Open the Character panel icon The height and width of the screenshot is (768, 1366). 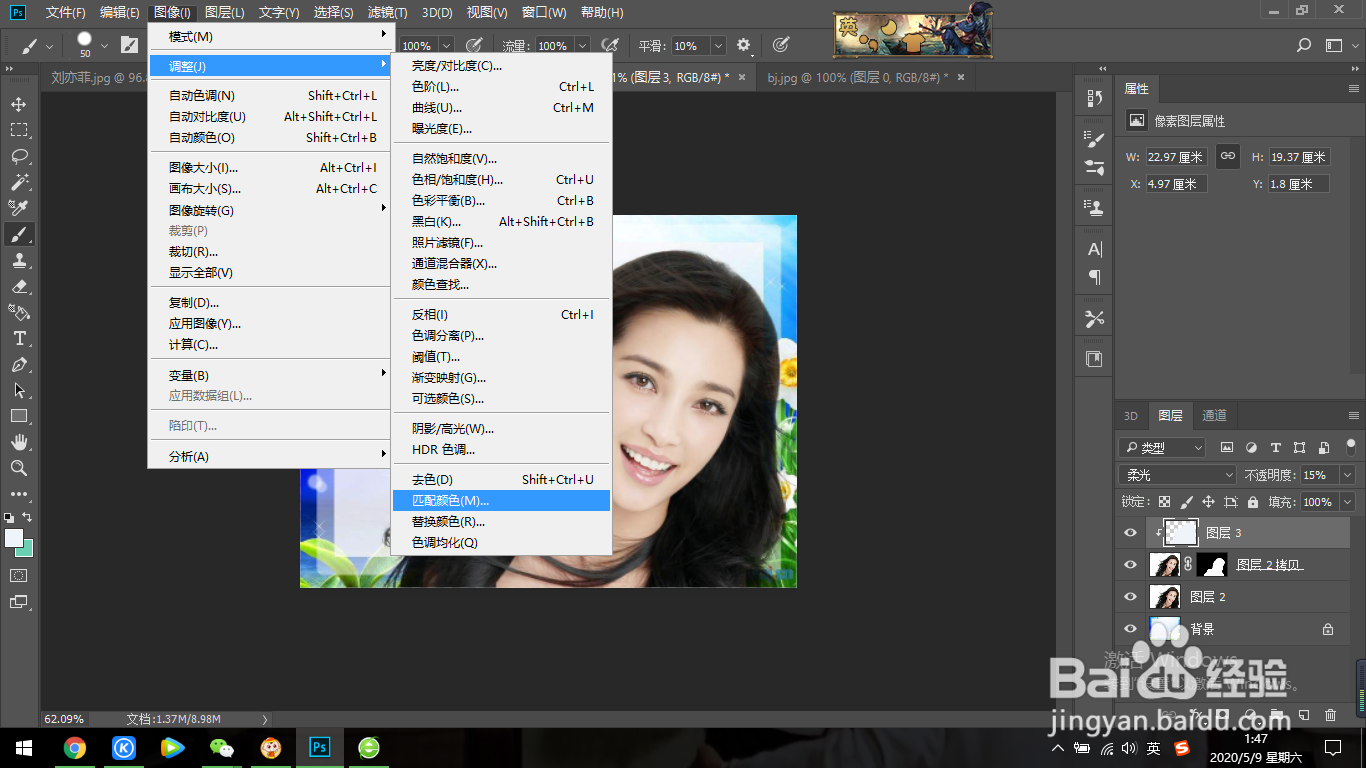pyautogui.click(x=1095, y=249)
